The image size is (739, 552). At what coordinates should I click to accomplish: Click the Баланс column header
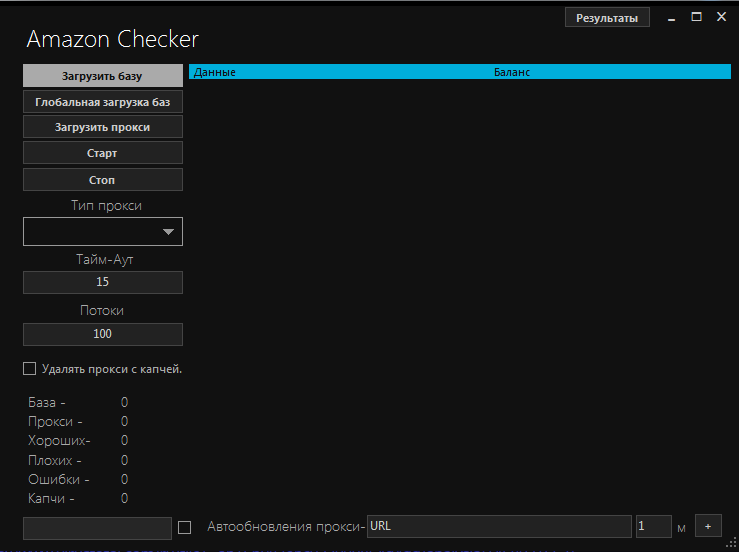pos(512,72)
